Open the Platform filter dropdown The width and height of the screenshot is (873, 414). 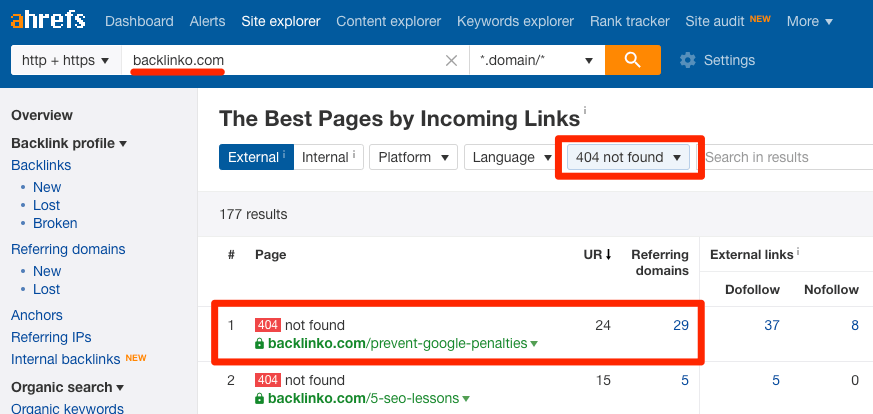413,157
